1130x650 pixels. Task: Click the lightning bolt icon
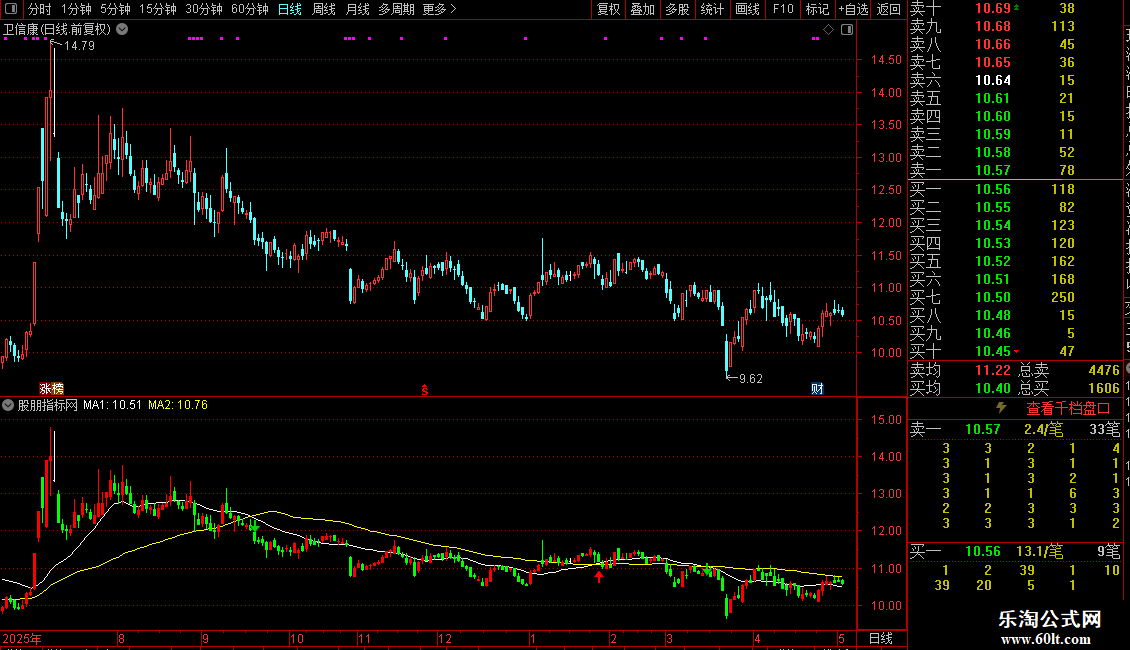tap(1001, 408)
